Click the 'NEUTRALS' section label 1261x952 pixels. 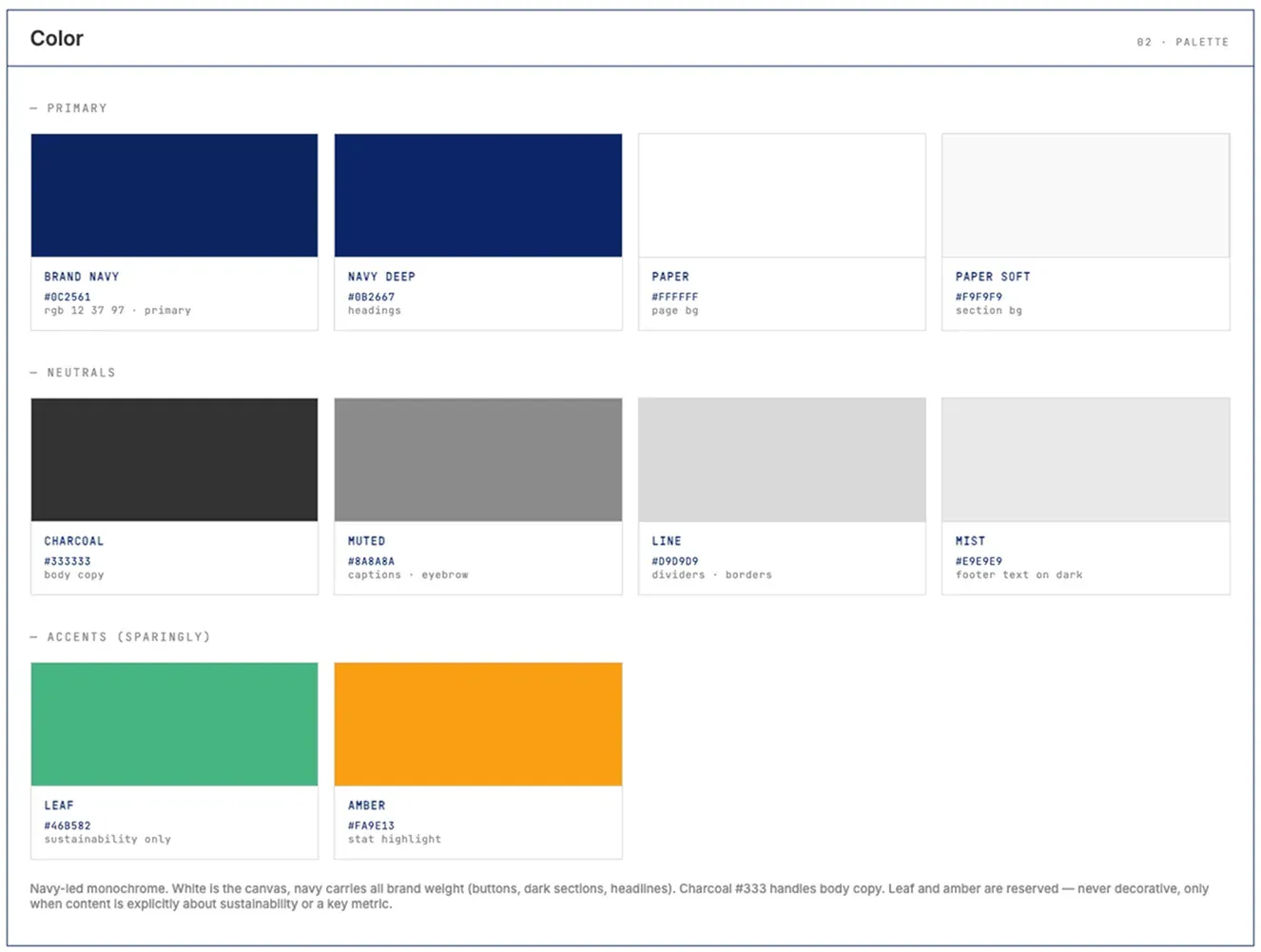click(x=81, y=373)
